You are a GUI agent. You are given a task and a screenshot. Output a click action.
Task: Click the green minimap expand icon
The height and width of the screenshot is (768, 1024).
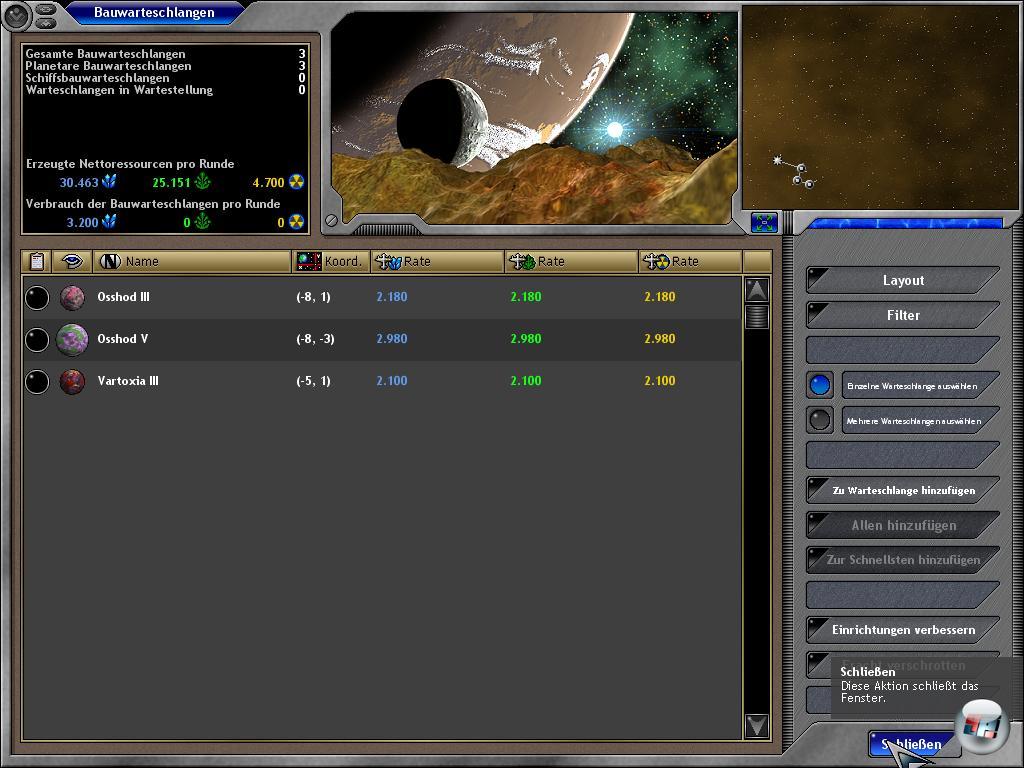pos(764,222)
